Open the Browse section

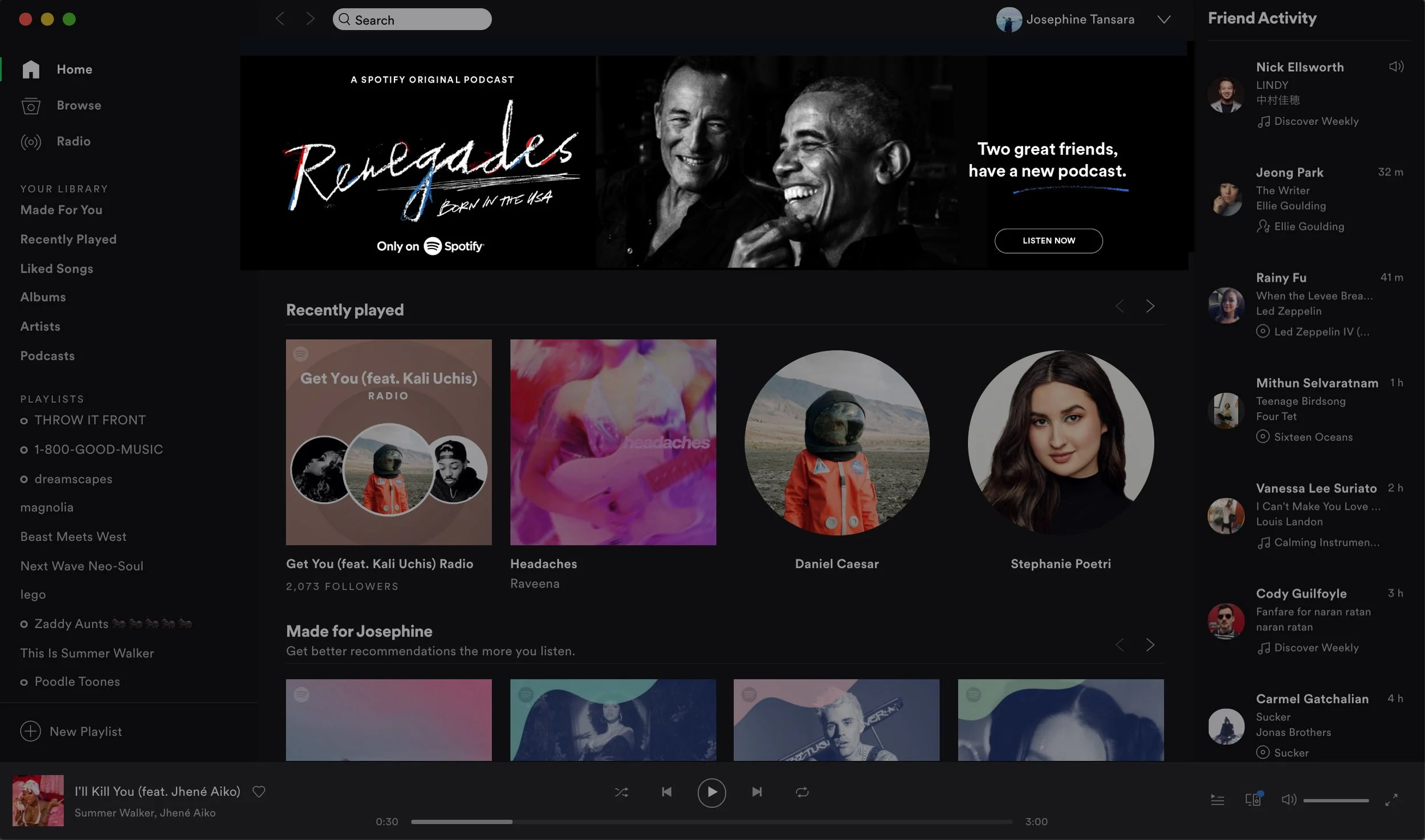tap(79, 105)
